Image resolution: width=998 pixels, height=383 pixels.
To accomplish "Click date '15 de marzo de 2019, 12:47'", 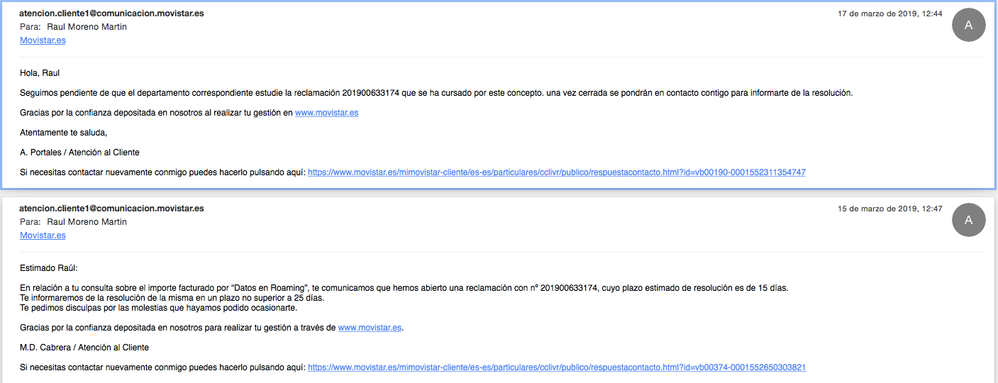I will point(890,208).
